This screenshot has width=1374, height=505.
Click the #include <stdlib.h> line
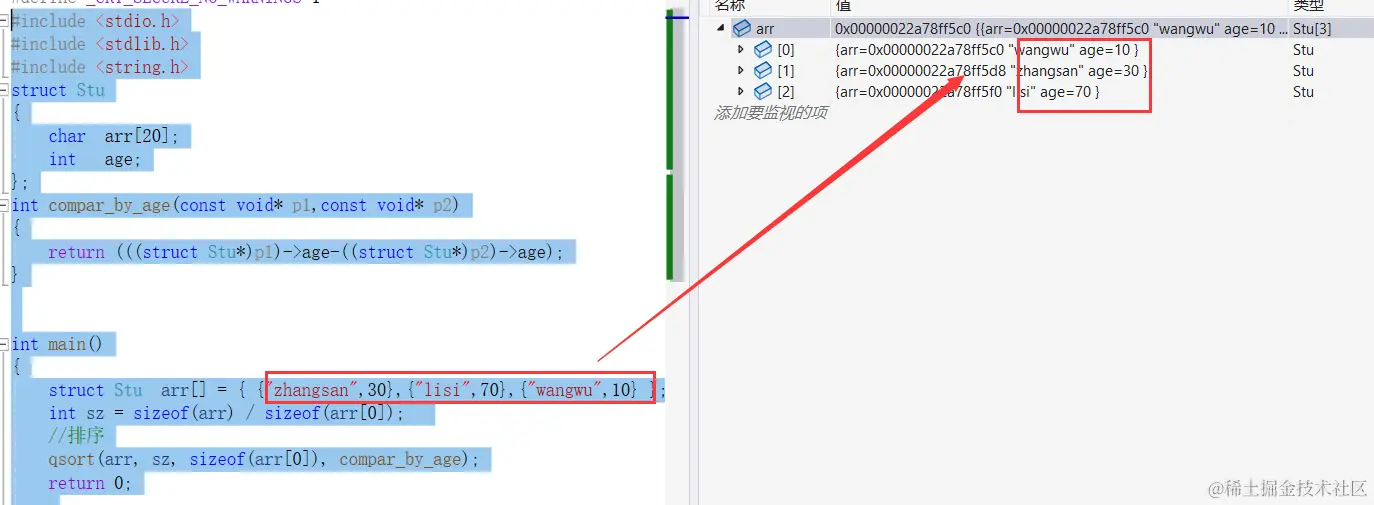click(x=100, y=43)
